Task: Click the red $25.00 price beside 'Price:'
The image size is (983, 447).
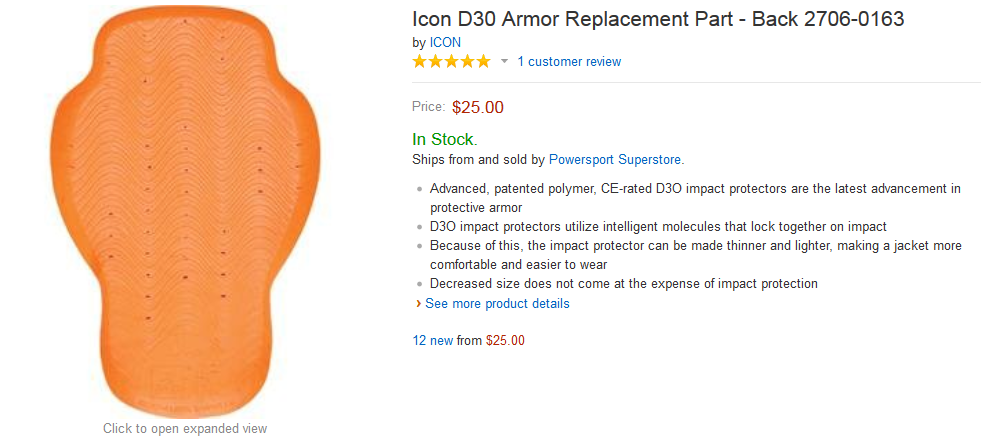Action: tap(478, 107)
